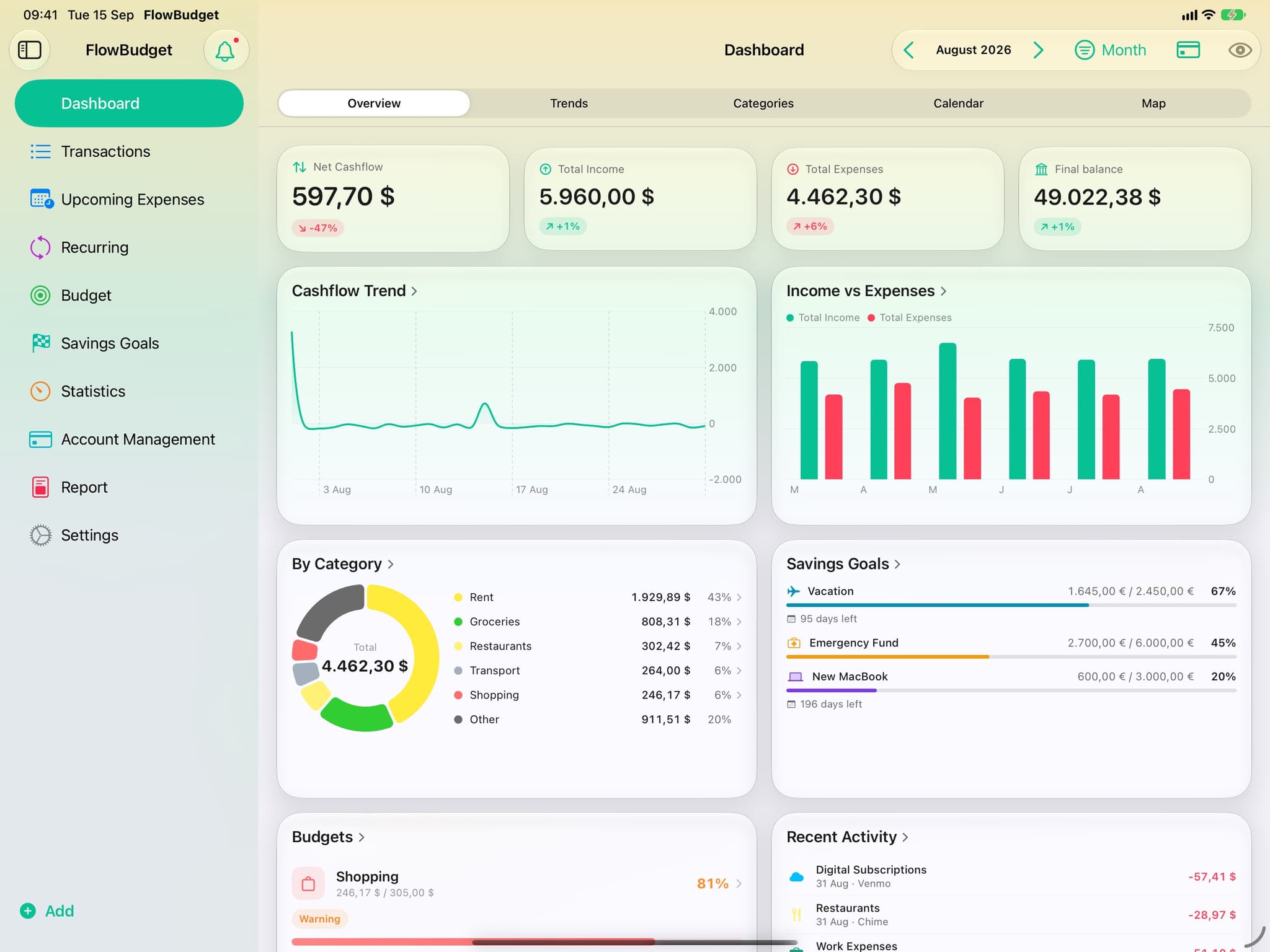The height and width of the screenshot is (952, 1270).
Task: Expand Cashflow Trend details
Action: pyautogui.click(x=355, y=291)
